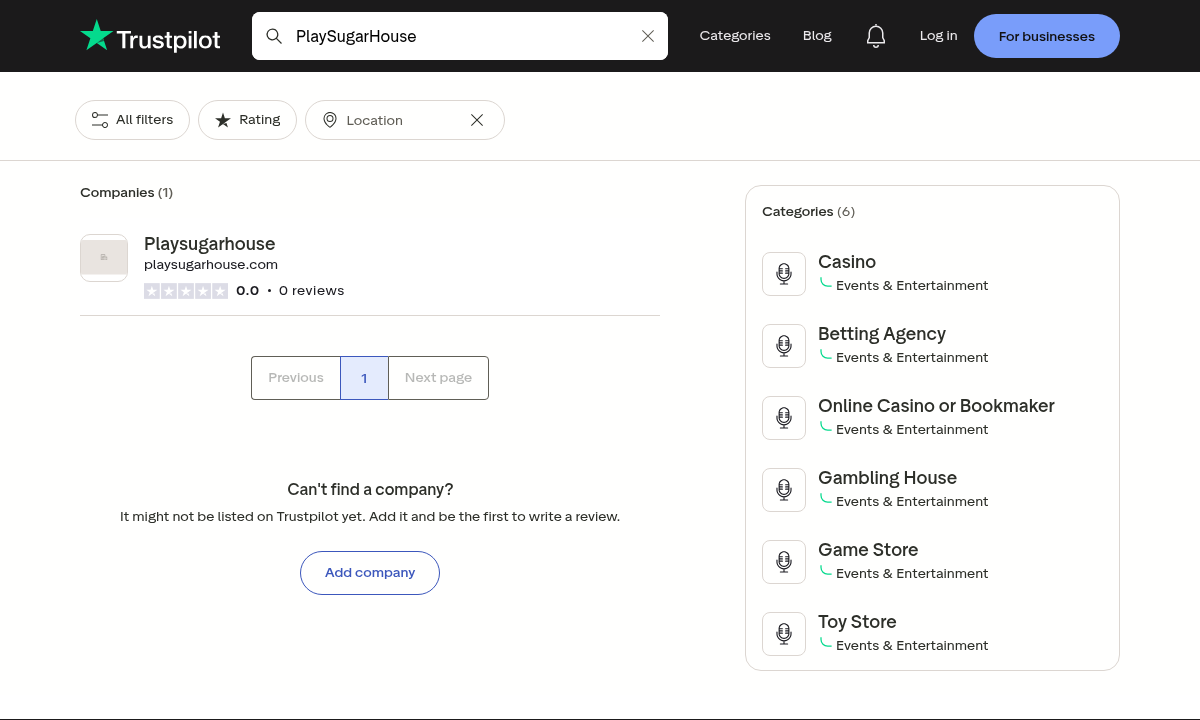Image resolution: width=1200 pixels, height=720 pixels.
Task: Click Events & Entertainment under Casino
Action: 912,286
